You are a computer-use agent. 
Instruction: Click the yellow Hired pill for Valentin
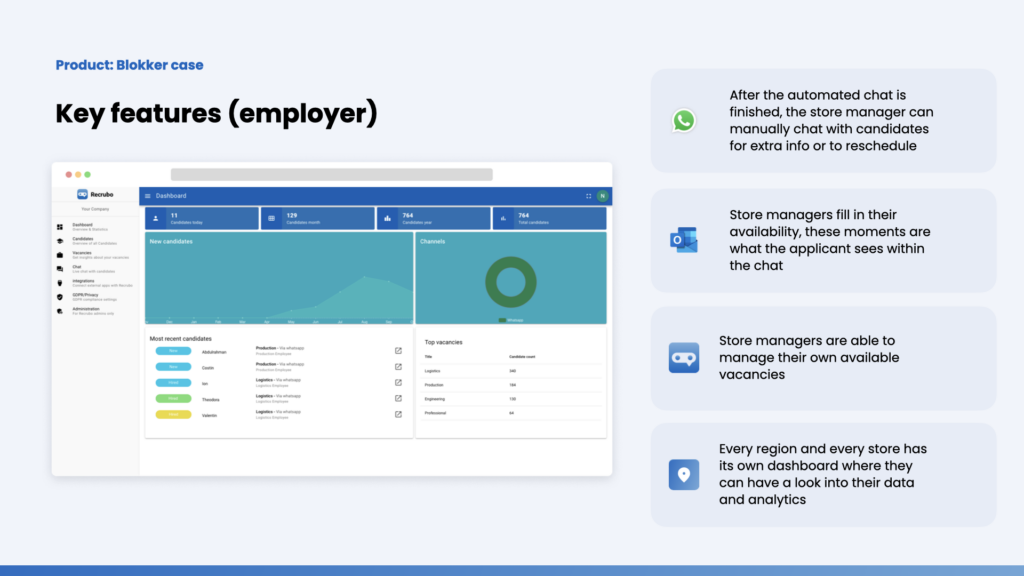coord(173,414)
